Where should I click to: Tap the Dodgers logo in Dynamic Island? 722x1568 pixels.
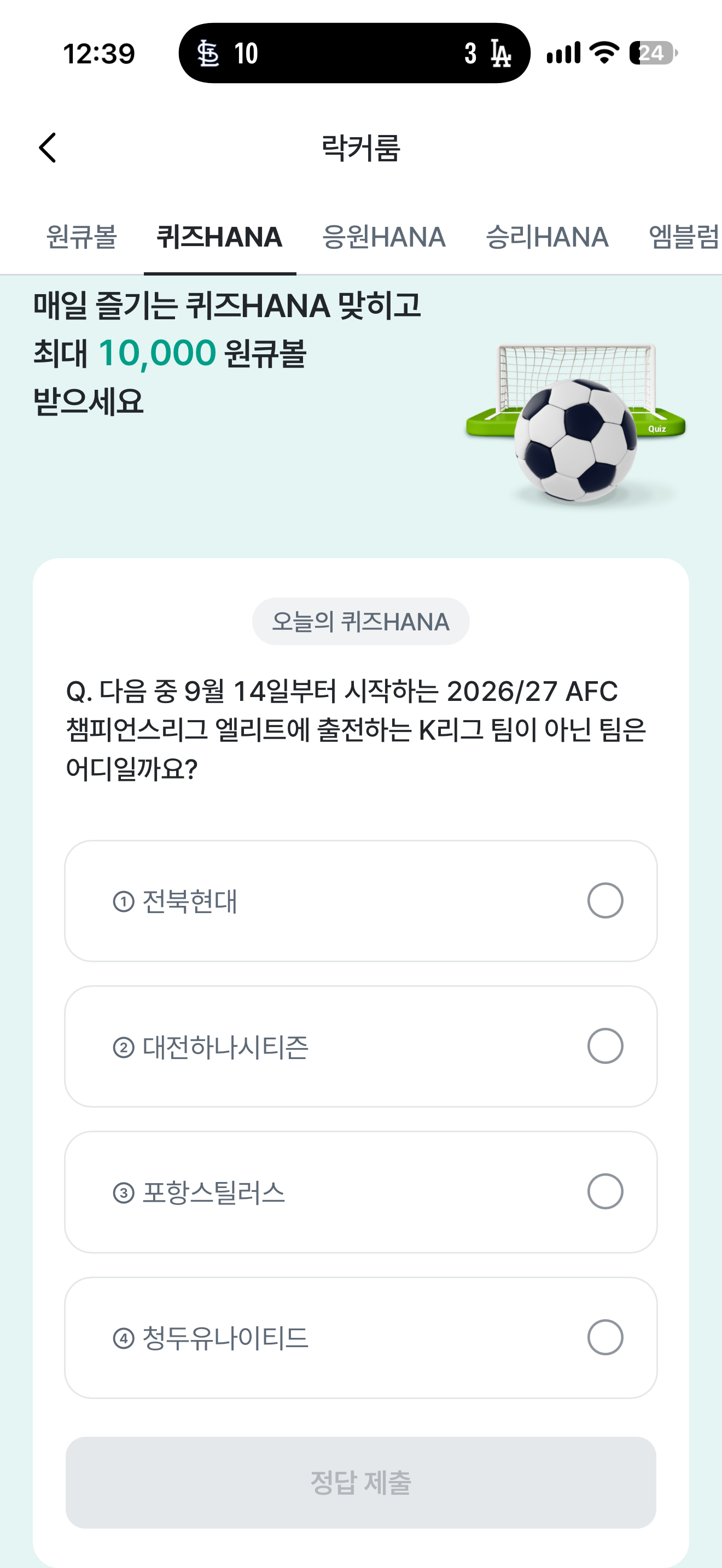pos(500,54)
